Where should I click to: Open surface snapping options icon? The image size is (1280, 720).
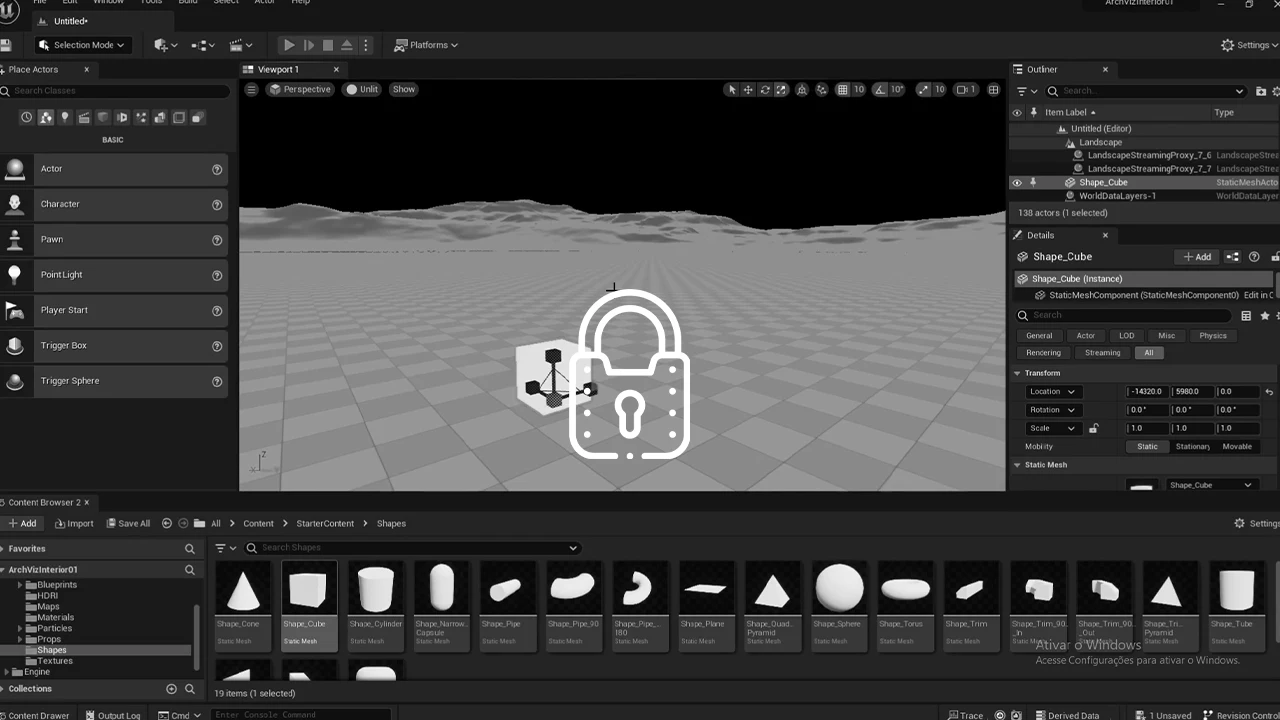point(822,90)
